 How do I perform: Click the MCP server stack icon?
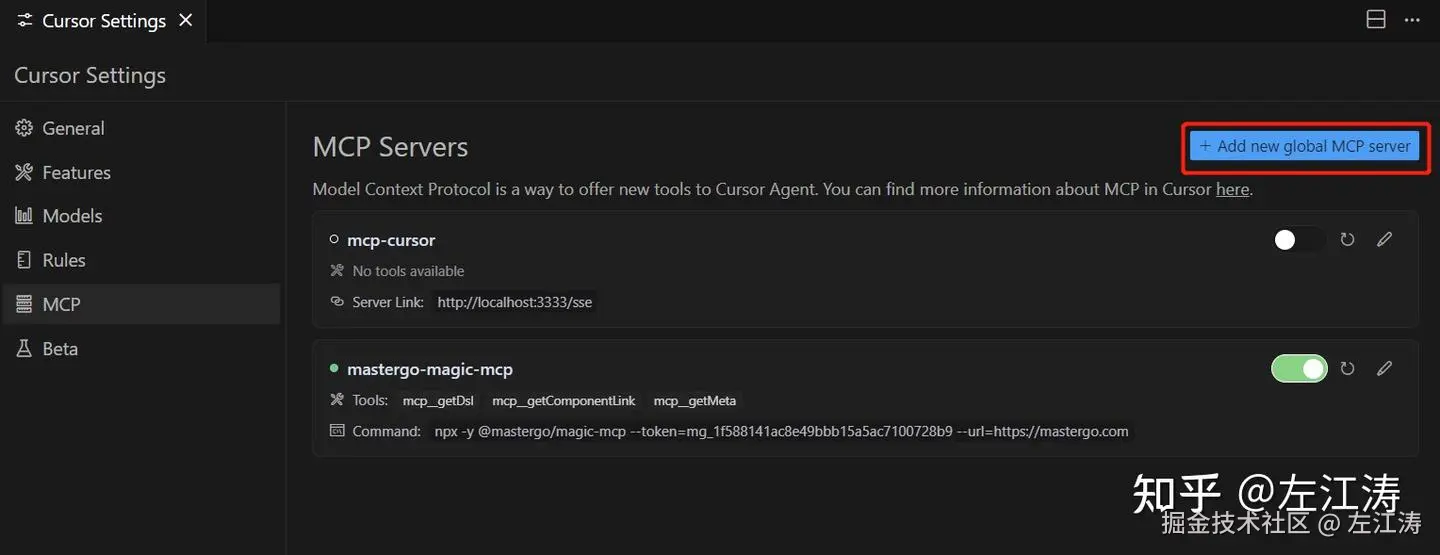pyautogui.click(x=24, y=304)
